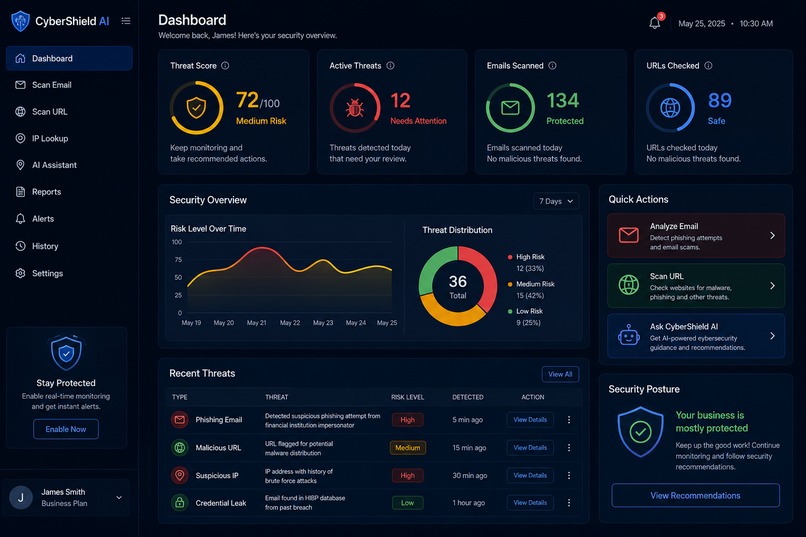The height and width of the screenshot is (537, 806).
Task: Click the View Recommendations button
Action: pos(695,495)
